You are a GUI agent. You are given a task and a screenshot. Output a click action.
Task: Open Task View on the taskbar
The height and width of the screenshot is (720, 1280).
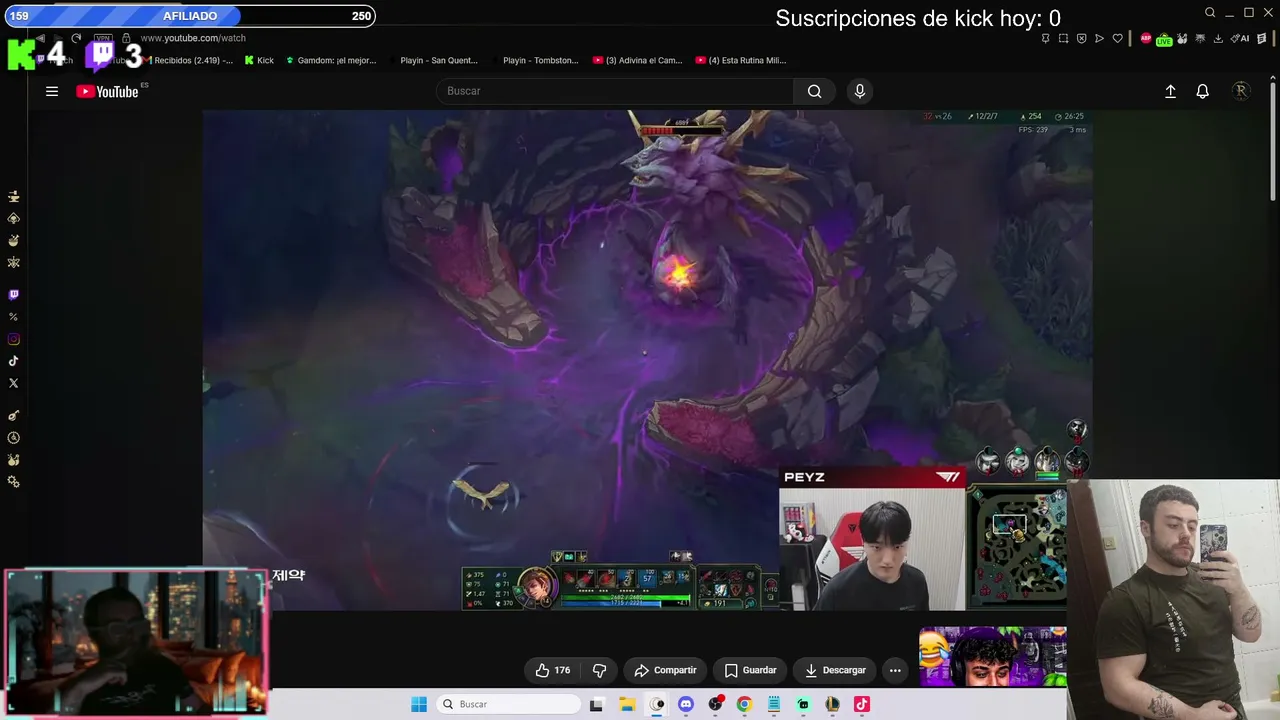(x=596, y=704)
